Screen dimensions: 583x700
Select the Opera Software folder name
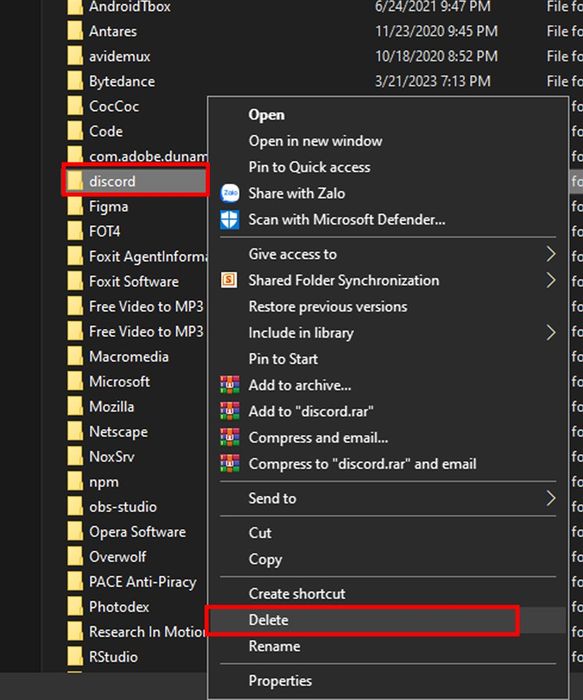click(x=137, y=532)
